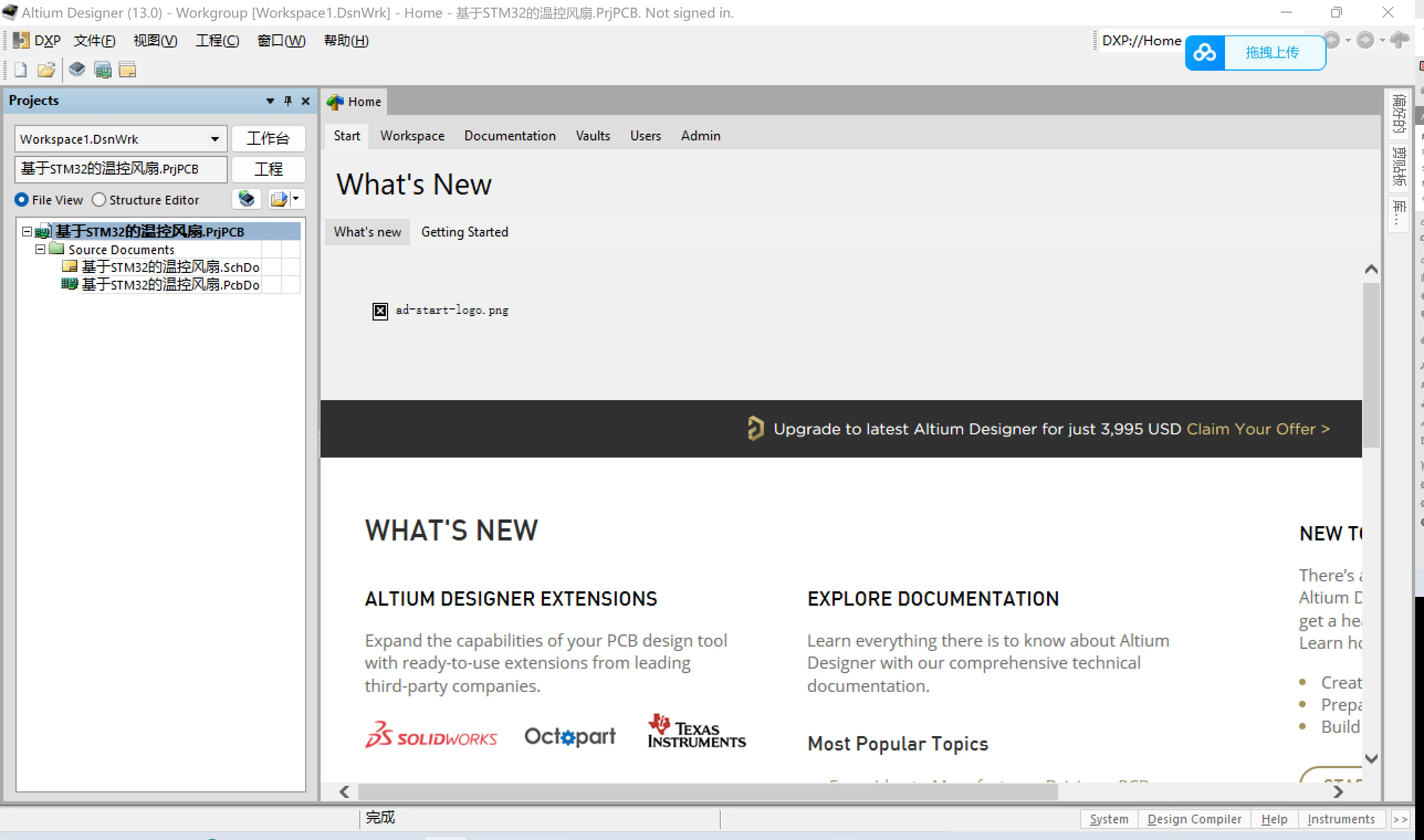Click the Baidu cloud upload icon
Image resolution: width=1424 pixels, height=840 pixels.
pos(1205,53)
